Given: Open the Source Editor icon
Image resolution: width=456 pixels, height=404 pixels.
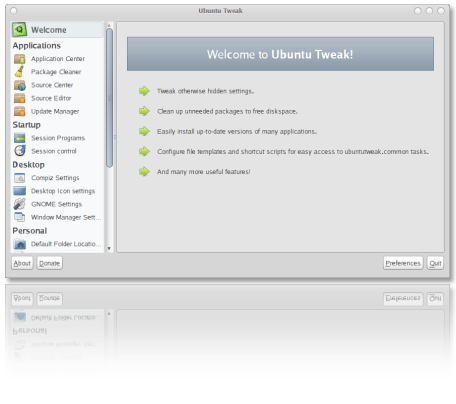Looking at the screenshot, I should click(20, 98).
